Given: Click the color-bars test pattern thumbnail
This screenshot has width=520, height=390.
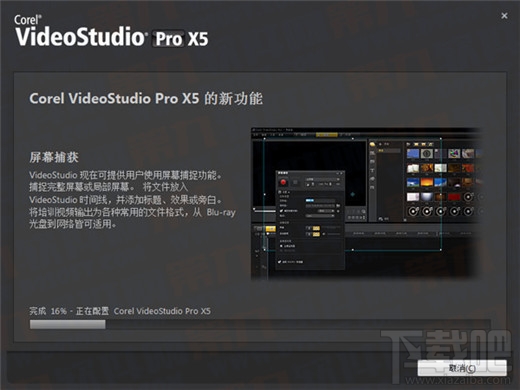Looking at the screenshot, I should click(x=454, y=153).
